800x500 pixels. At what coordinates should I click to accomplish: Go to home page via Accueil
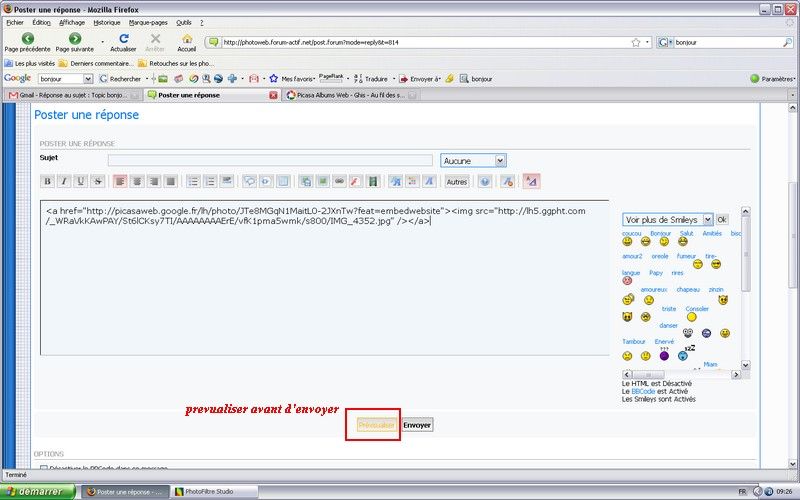click(187, 42)
